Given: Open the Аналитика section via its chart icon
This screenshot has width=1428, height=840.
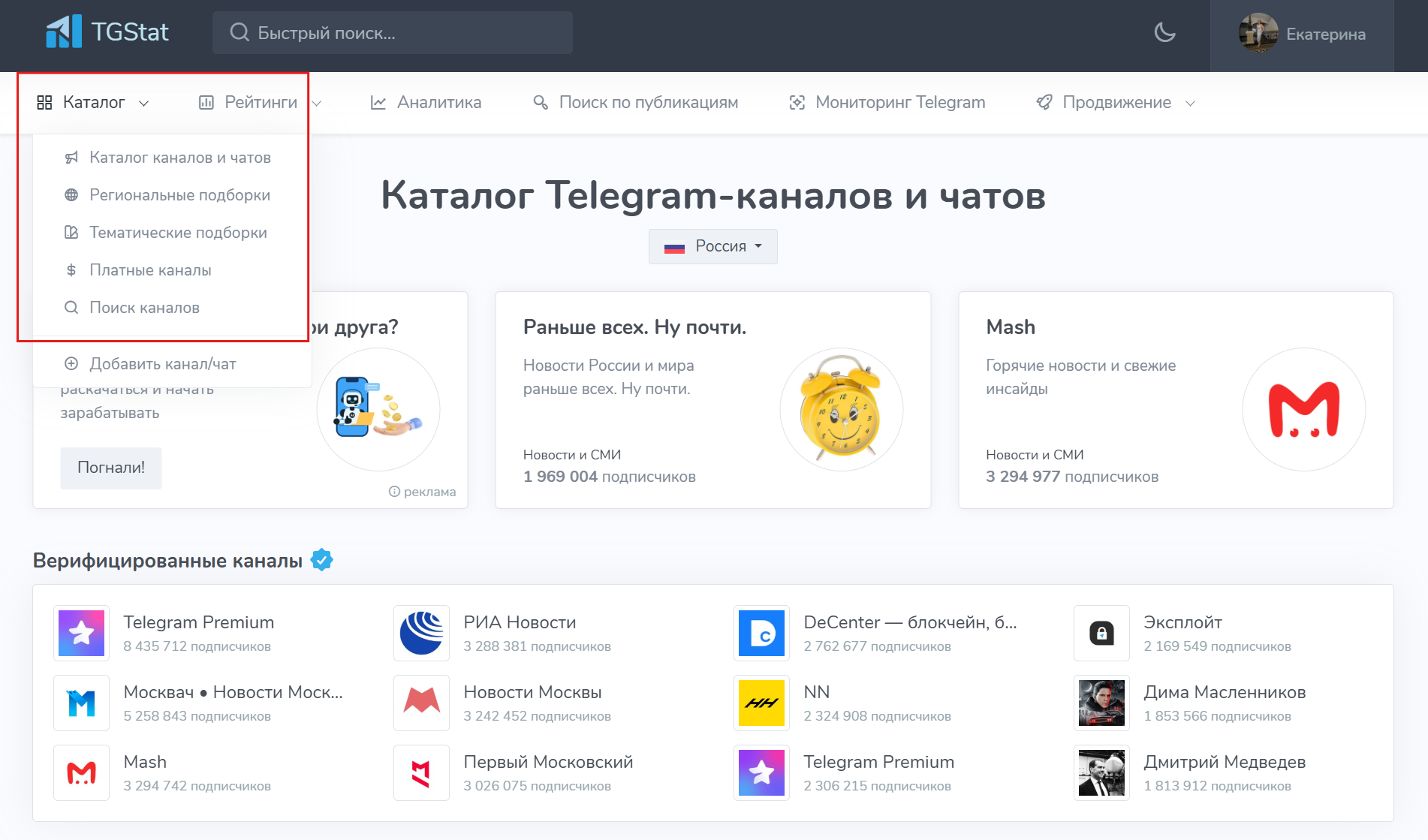Looking at the screenshot, I should tap(380, 102).
